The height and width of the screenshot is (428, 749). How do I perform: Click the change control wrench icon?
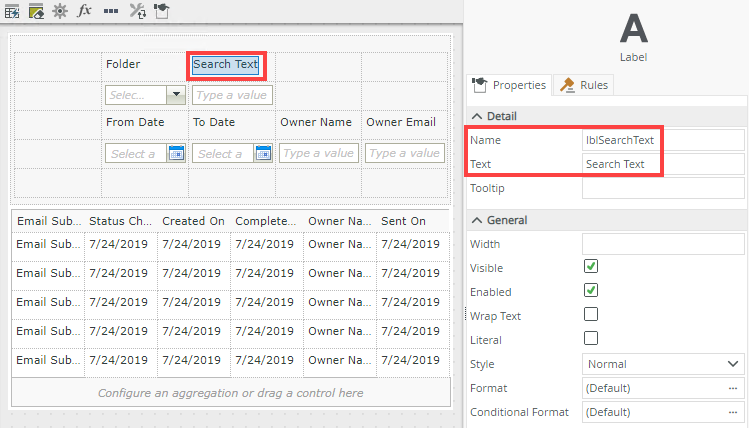pyautogui.click(x=138, y=11)
